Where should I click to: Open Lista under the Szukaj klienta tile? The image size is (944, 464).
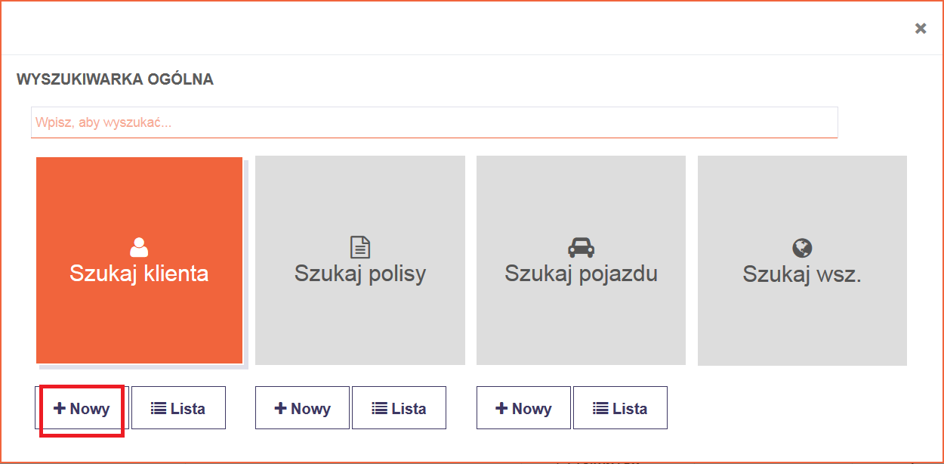tap(178, 408)
